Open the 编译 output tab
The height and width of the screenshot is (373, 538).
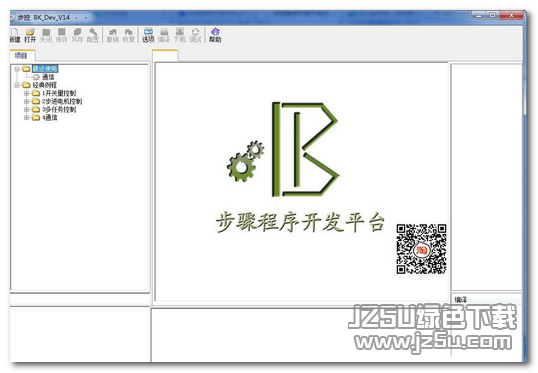coord(461,300)
